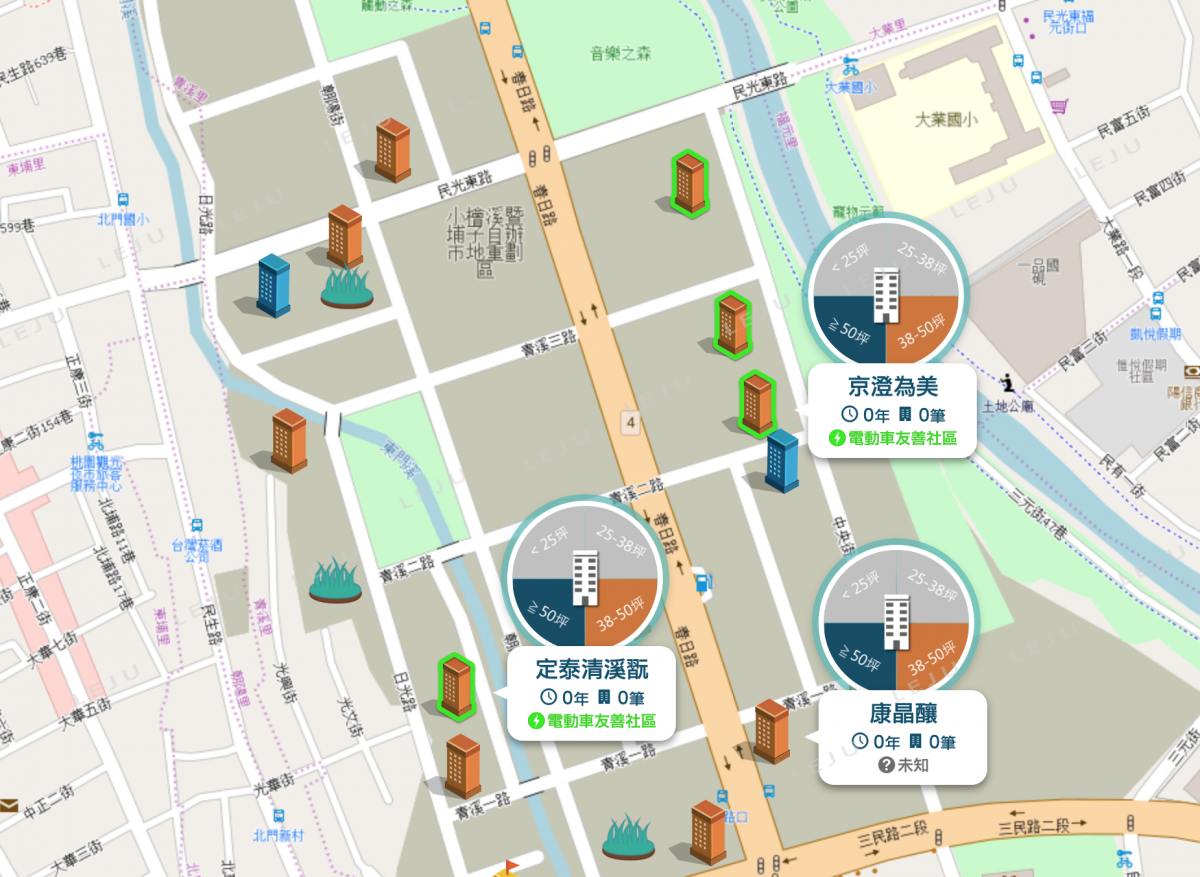The width and height of the screenshot is (1200, 877).
Task: Click white tower icon in 康晶釀 pie center
Action: [897, 621]
